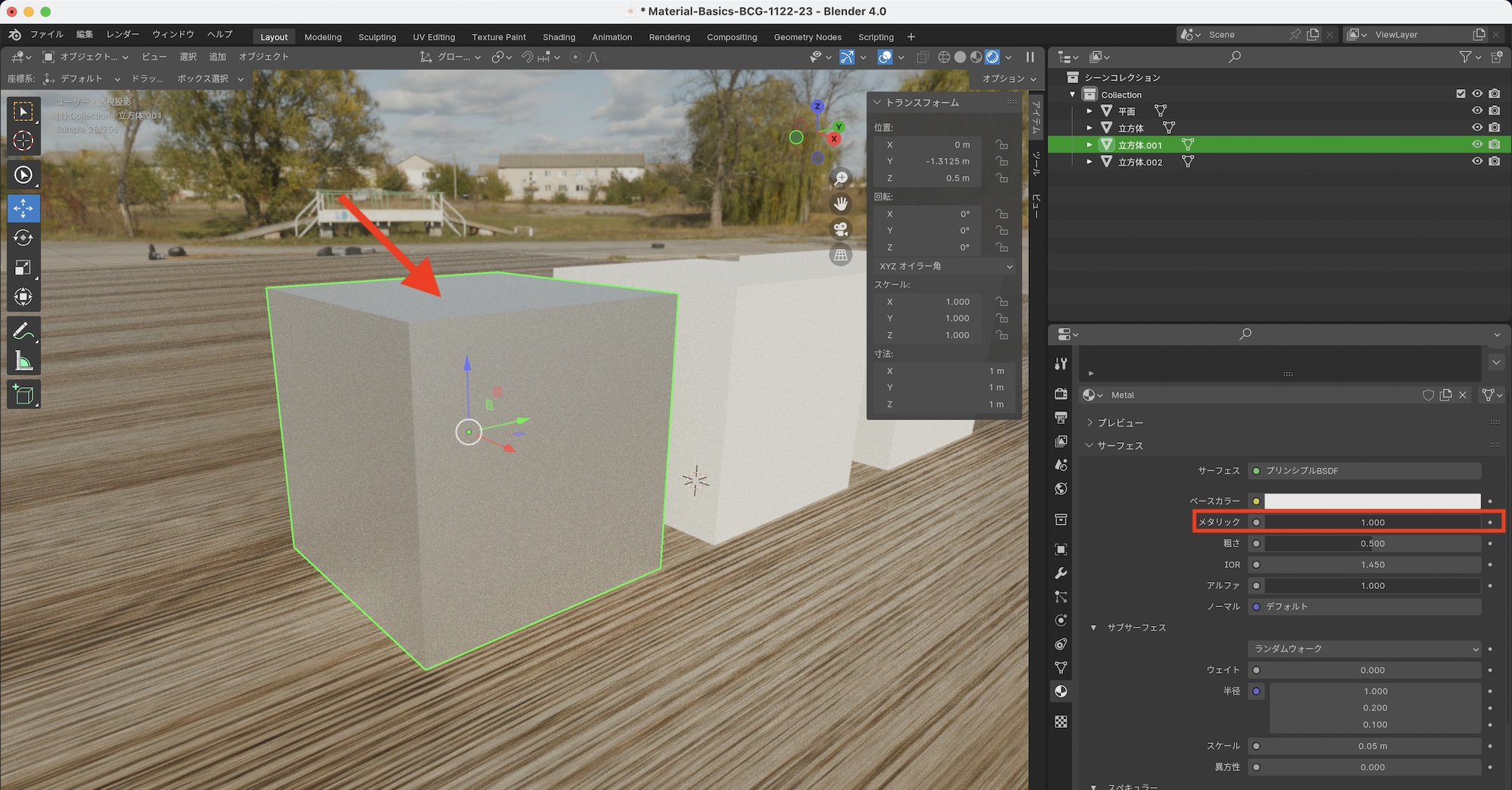Select the Cursor tool in left toolbar
1512x790 pixels.
coord(23,141)
